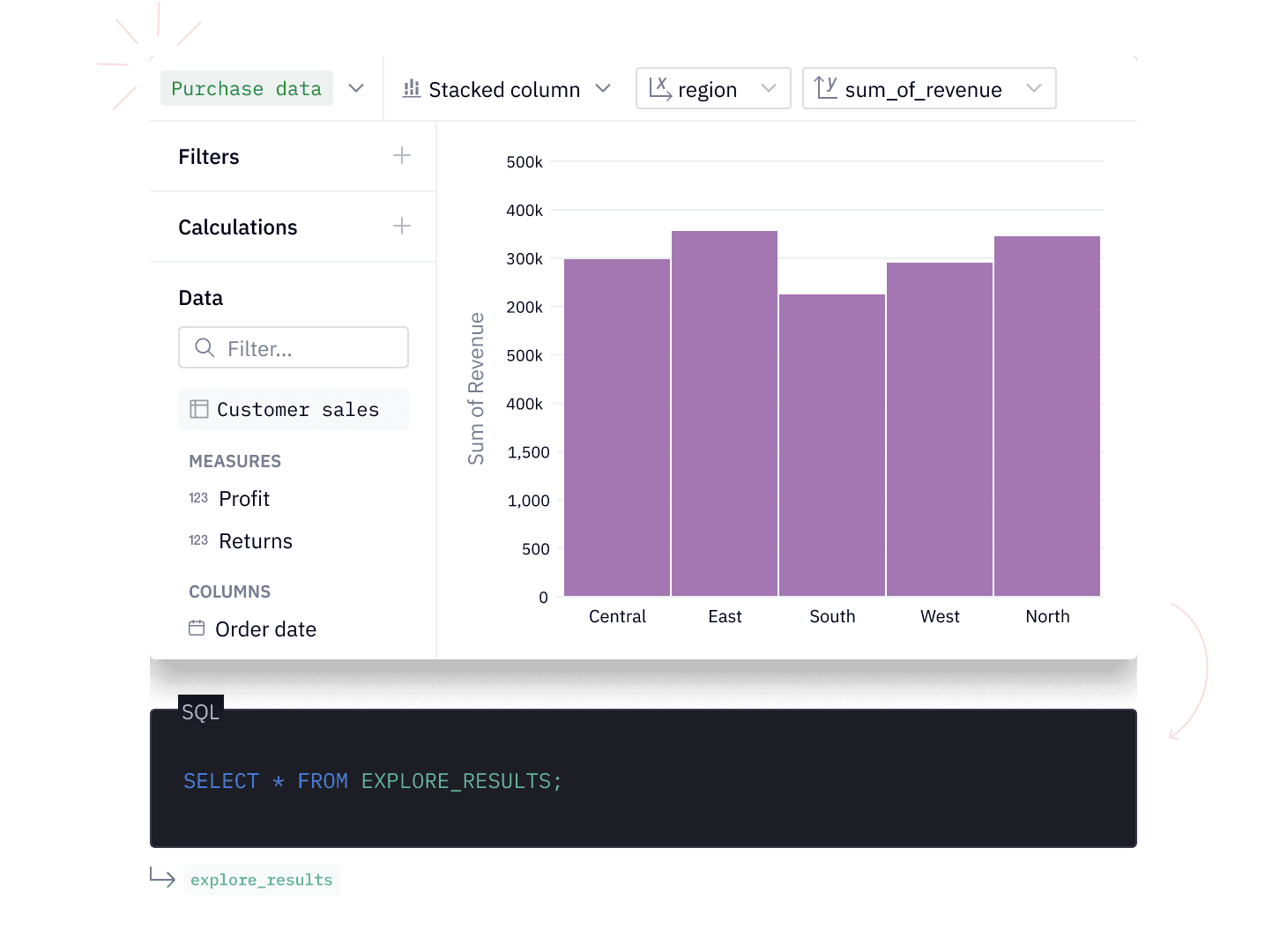Click the x-axis icon beside region
The height and width of the screenshot is (952, 1287).
[660, 88]
